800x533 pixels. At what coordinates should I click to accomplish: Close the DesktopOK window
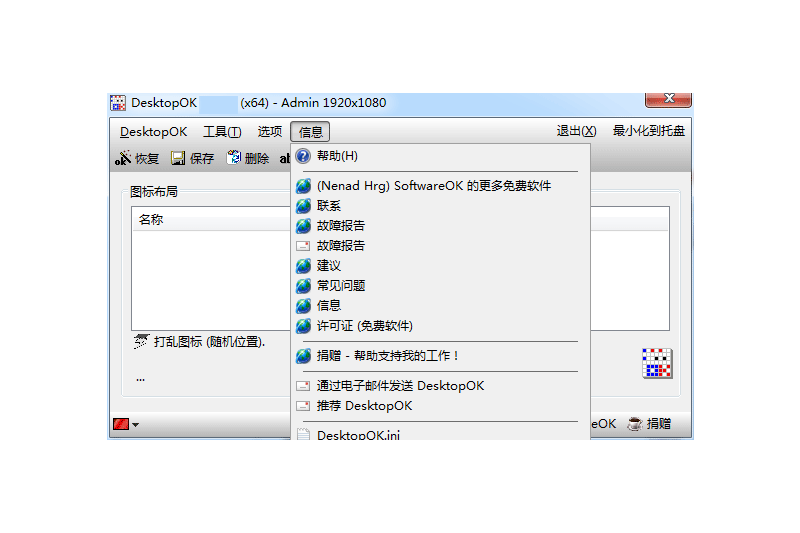point(668,99)
